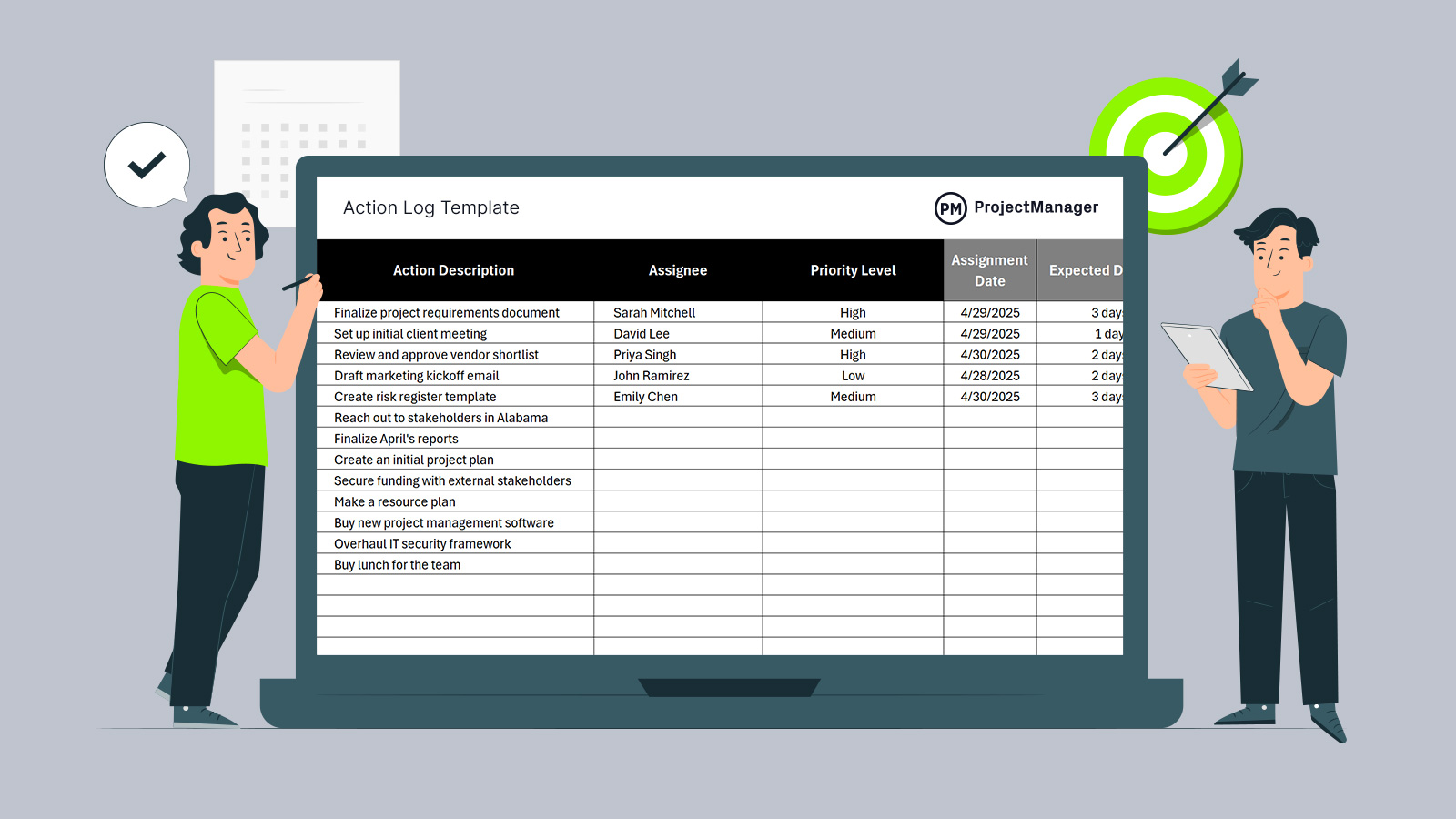
Task: Select the Finalize project requirements document cell
Action: coord(447,313)
